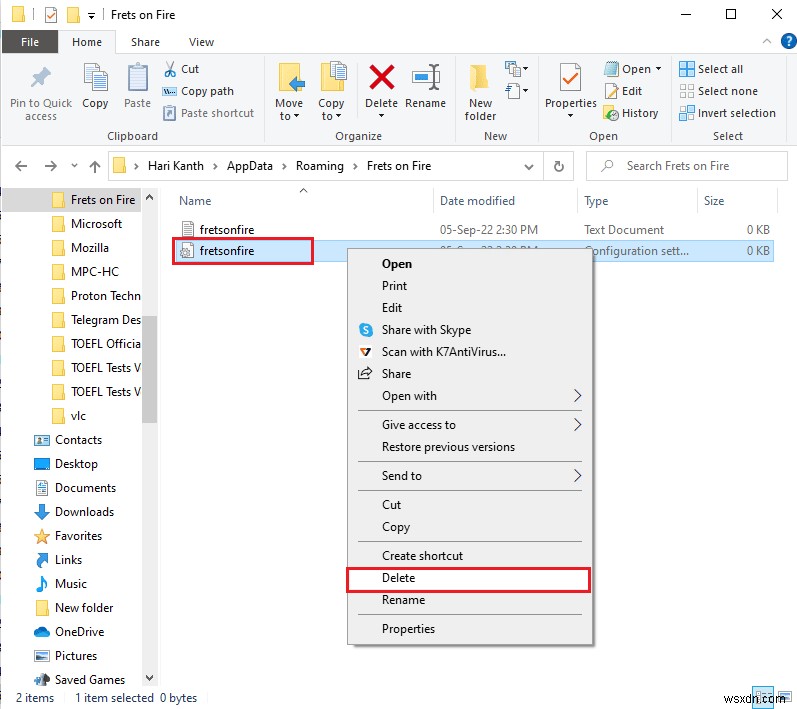Click Roaming in the breadcrumb path
Viewport: 797px width, 709px height.
click(x=320, y=166)
